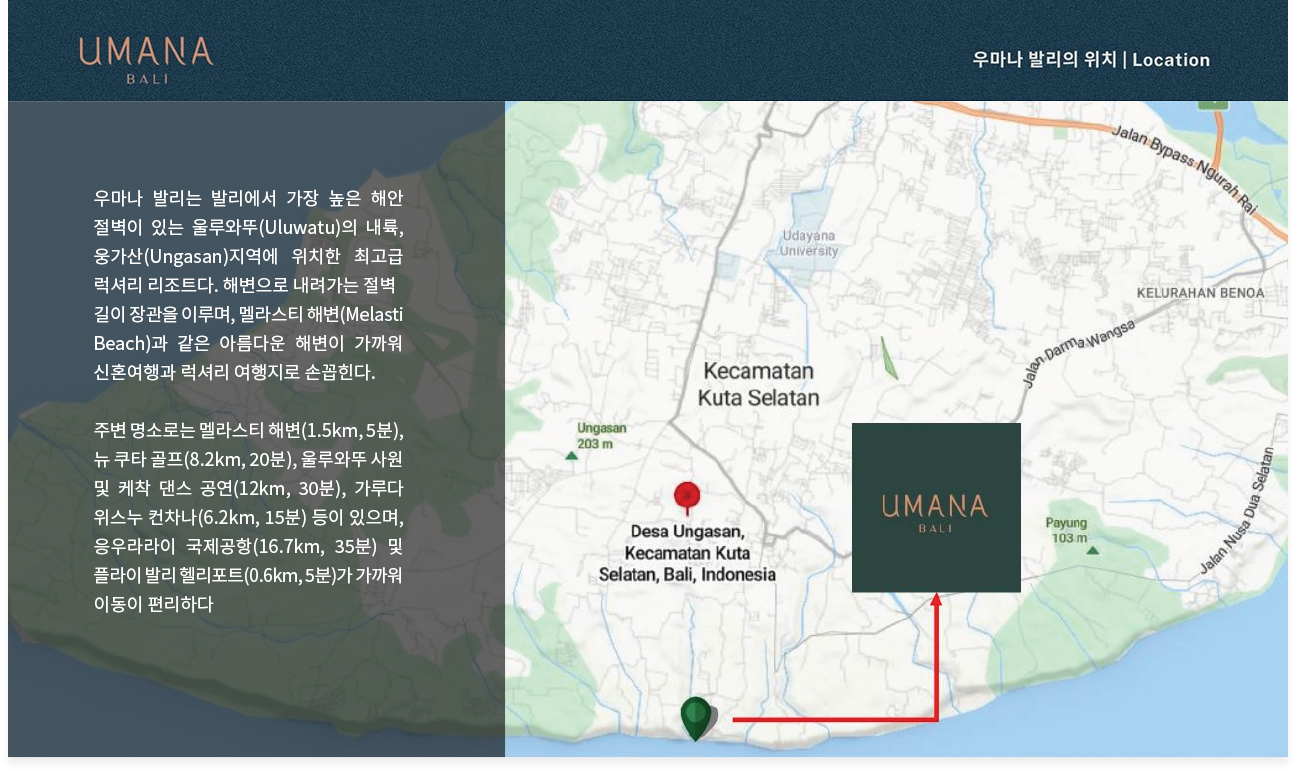
Task: Click the 'KELURAHAN BENOA' map label
Action: (x=1200, y=293)
